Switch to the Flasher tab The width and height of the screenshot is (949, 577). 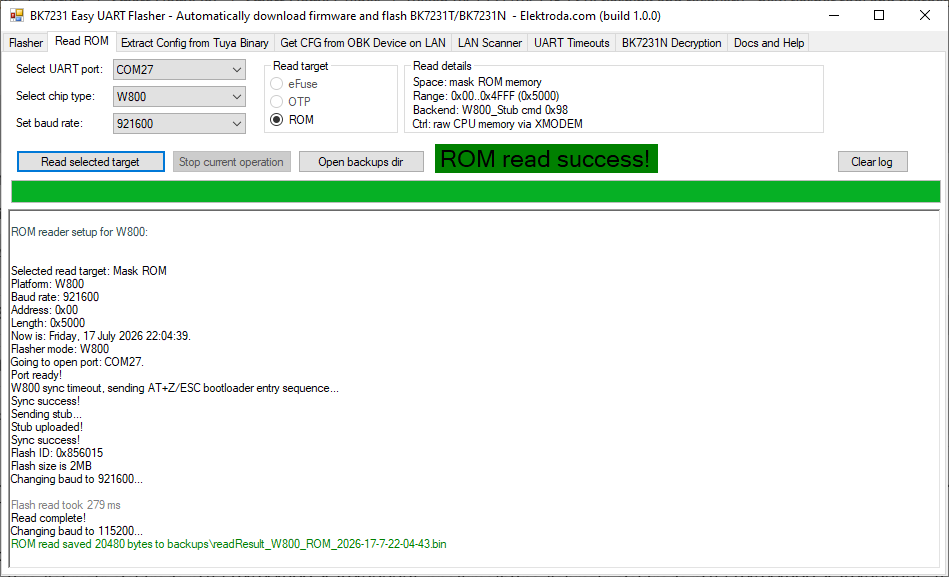pos(26,43)
